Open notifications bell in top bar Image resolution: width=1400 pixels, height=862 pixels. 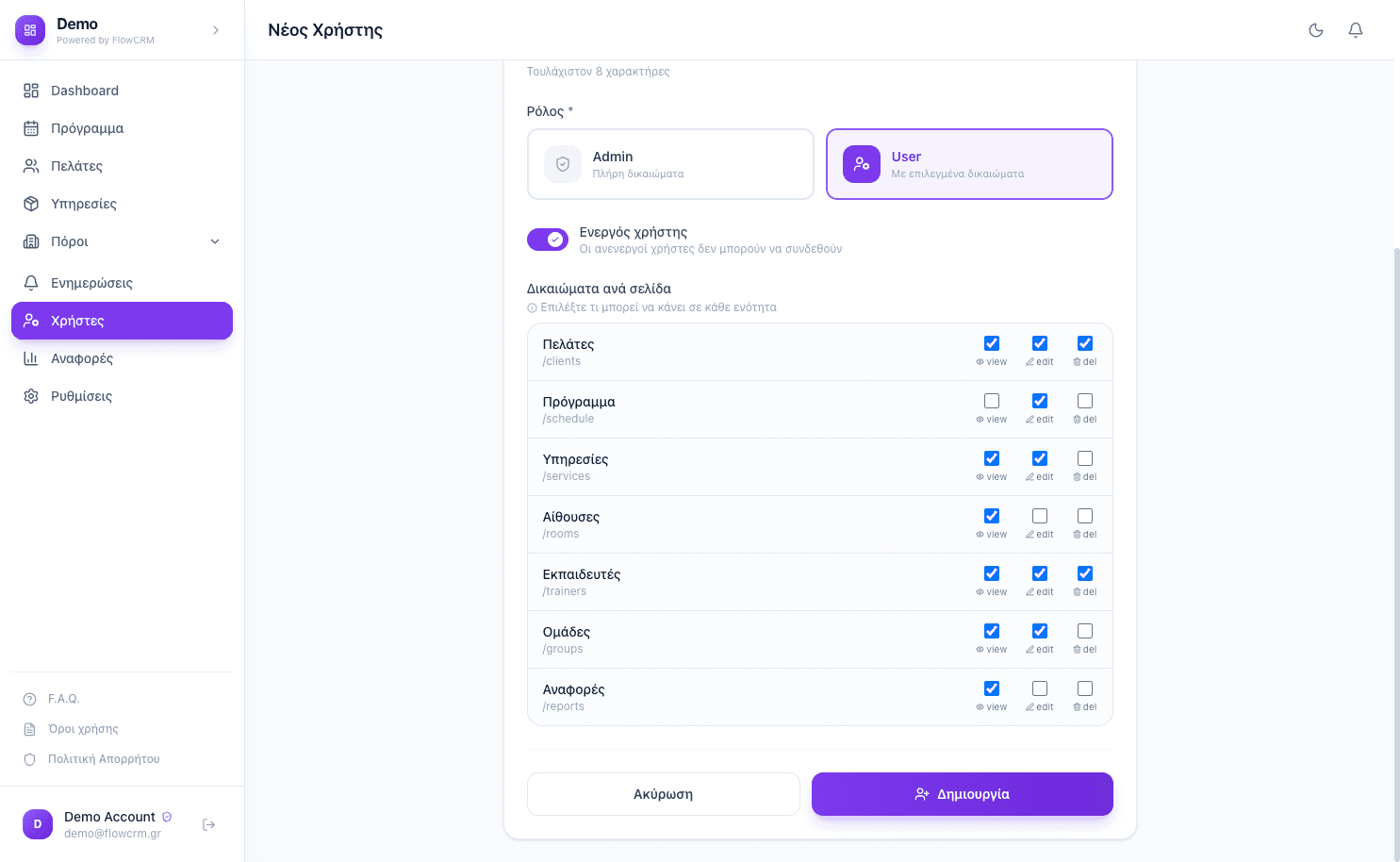[x=1356, y=30]
